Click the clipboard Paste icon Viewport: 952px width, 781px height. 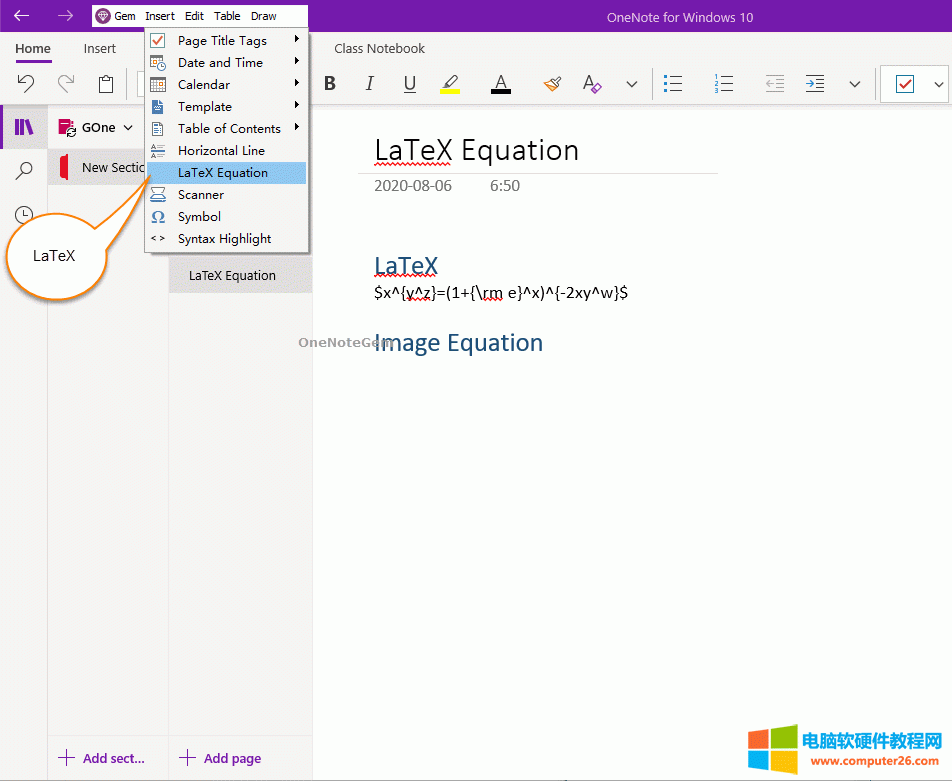pyautogui.click(x=106, y=84)
